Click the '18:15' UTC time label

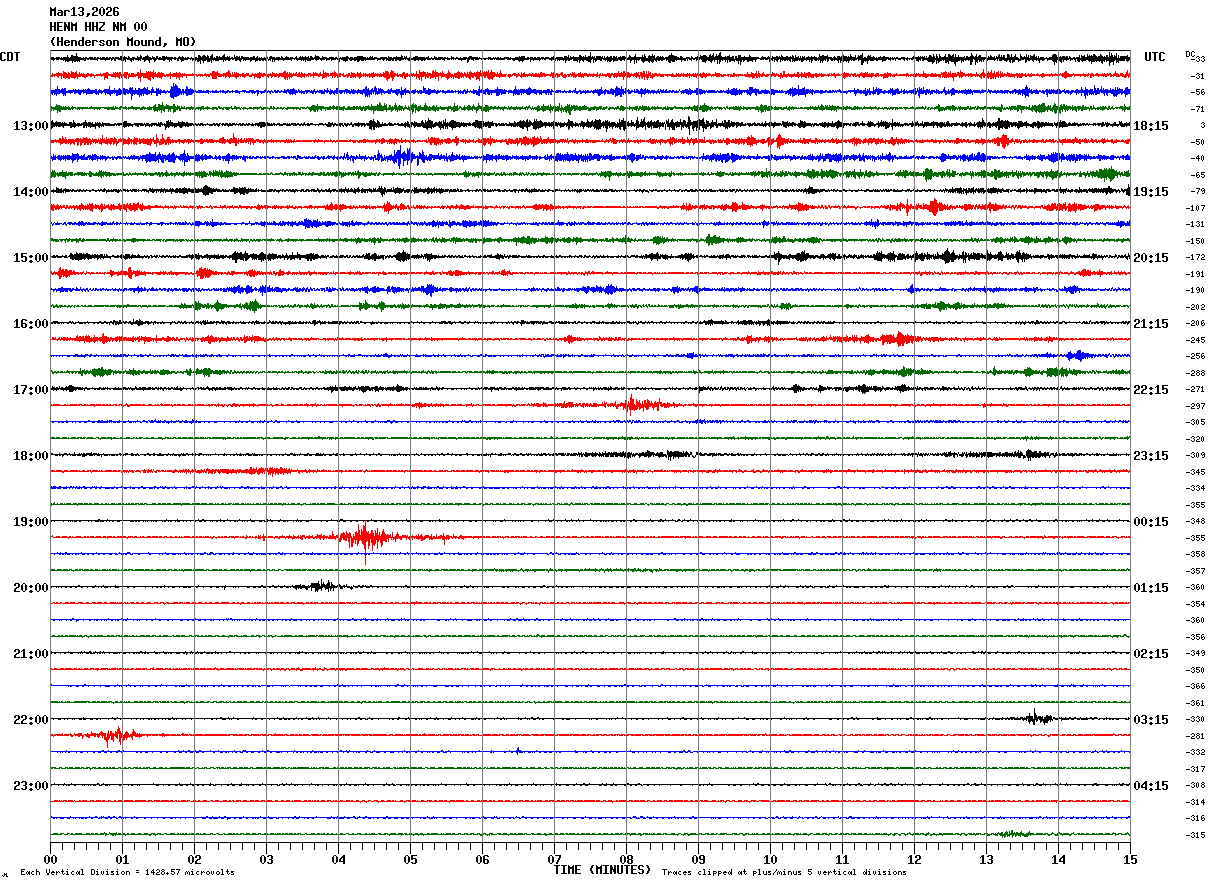1151,126
